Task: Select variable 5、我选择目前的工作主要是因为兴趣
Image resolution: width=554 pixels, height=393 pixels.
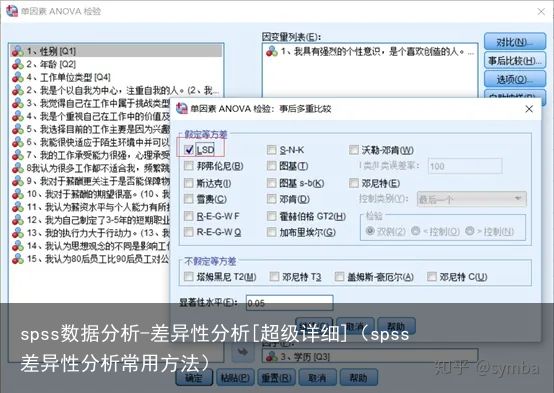Action: point(90,129)
